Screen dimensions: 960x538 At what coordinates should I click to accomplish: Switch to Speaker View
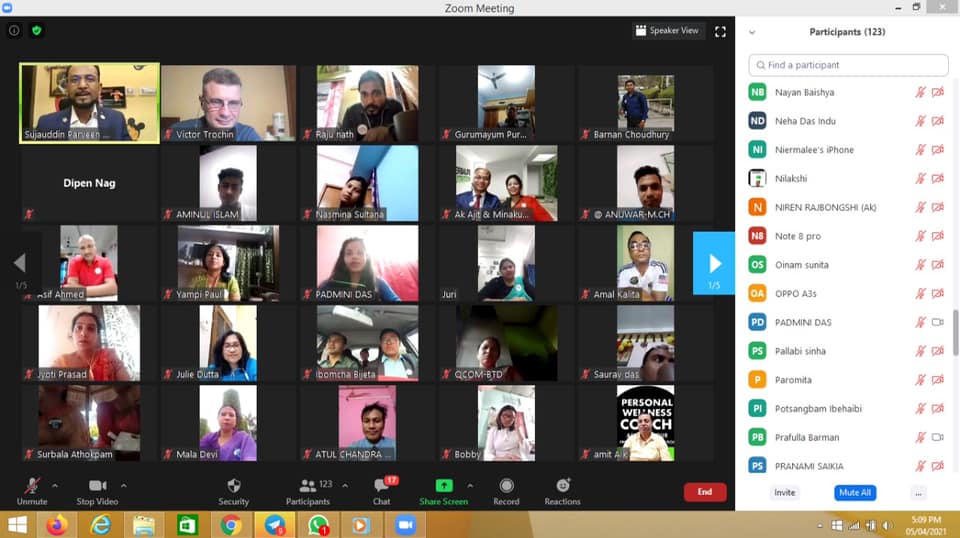[x=668, y=31]
